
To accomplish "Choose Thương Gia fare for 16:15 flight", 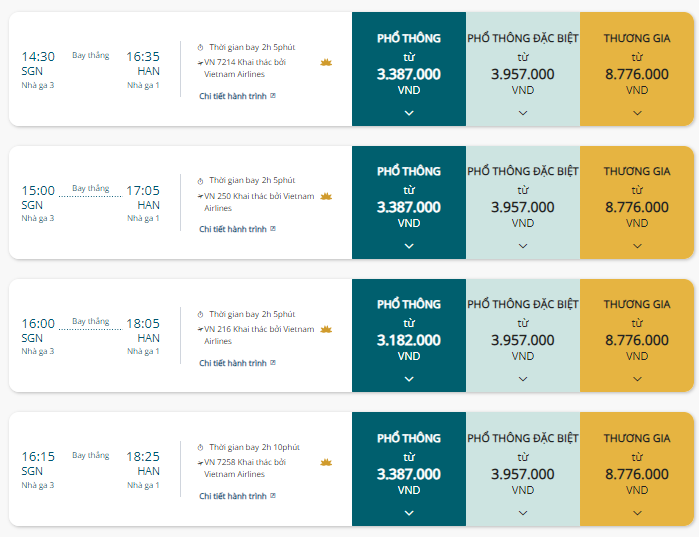I will coord(637,469).
